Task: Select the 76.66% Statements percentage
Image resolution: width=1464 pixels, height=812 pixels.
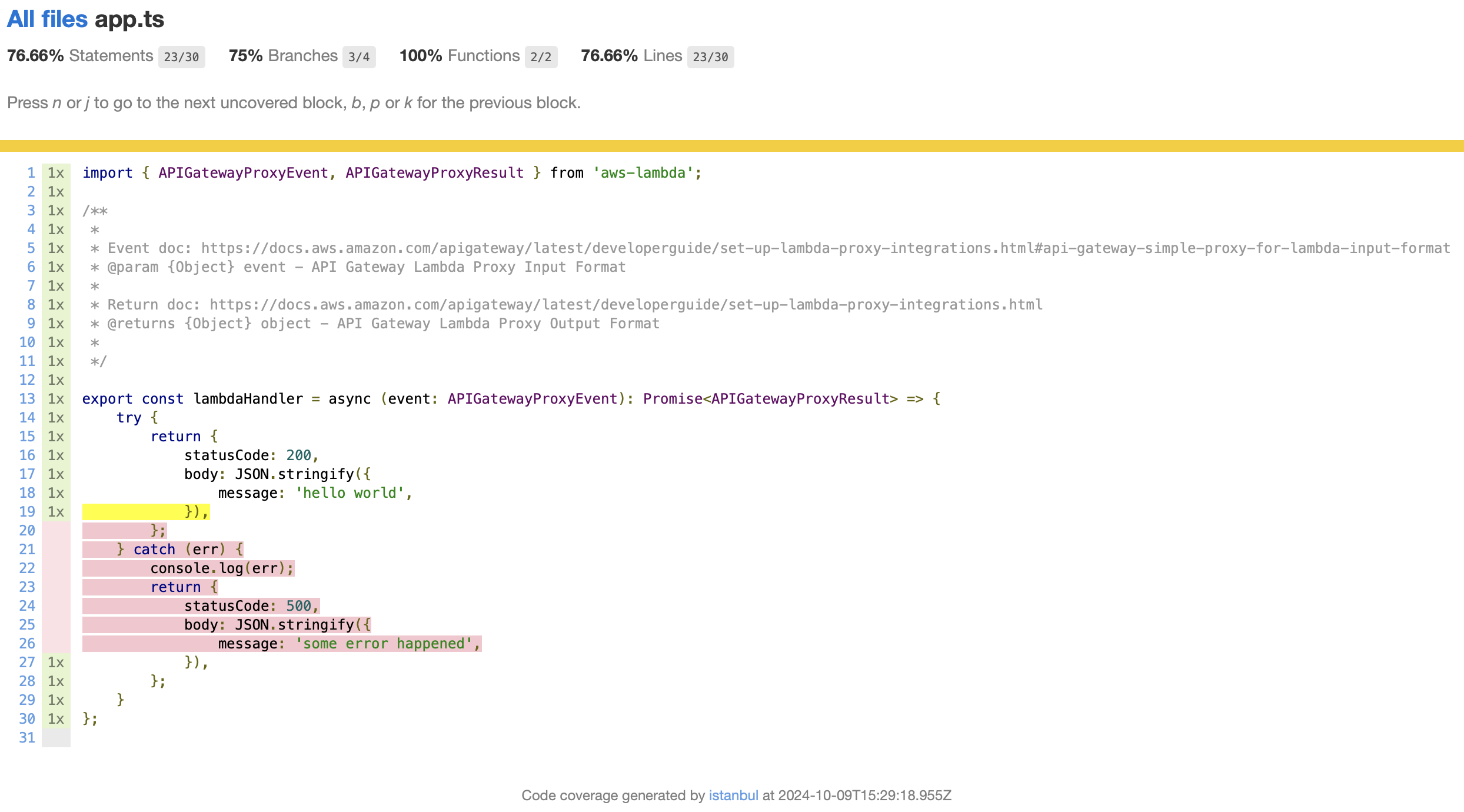Action: coord(35,56)
